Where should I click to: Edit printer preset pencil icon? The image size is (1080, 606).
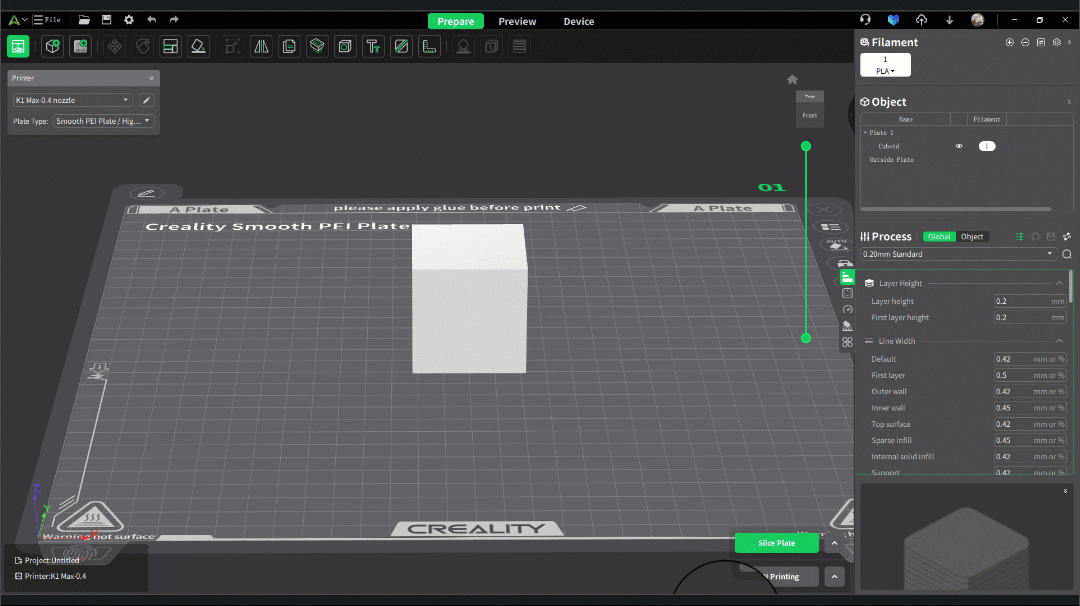pyautogui.click(x=146, y=100)
